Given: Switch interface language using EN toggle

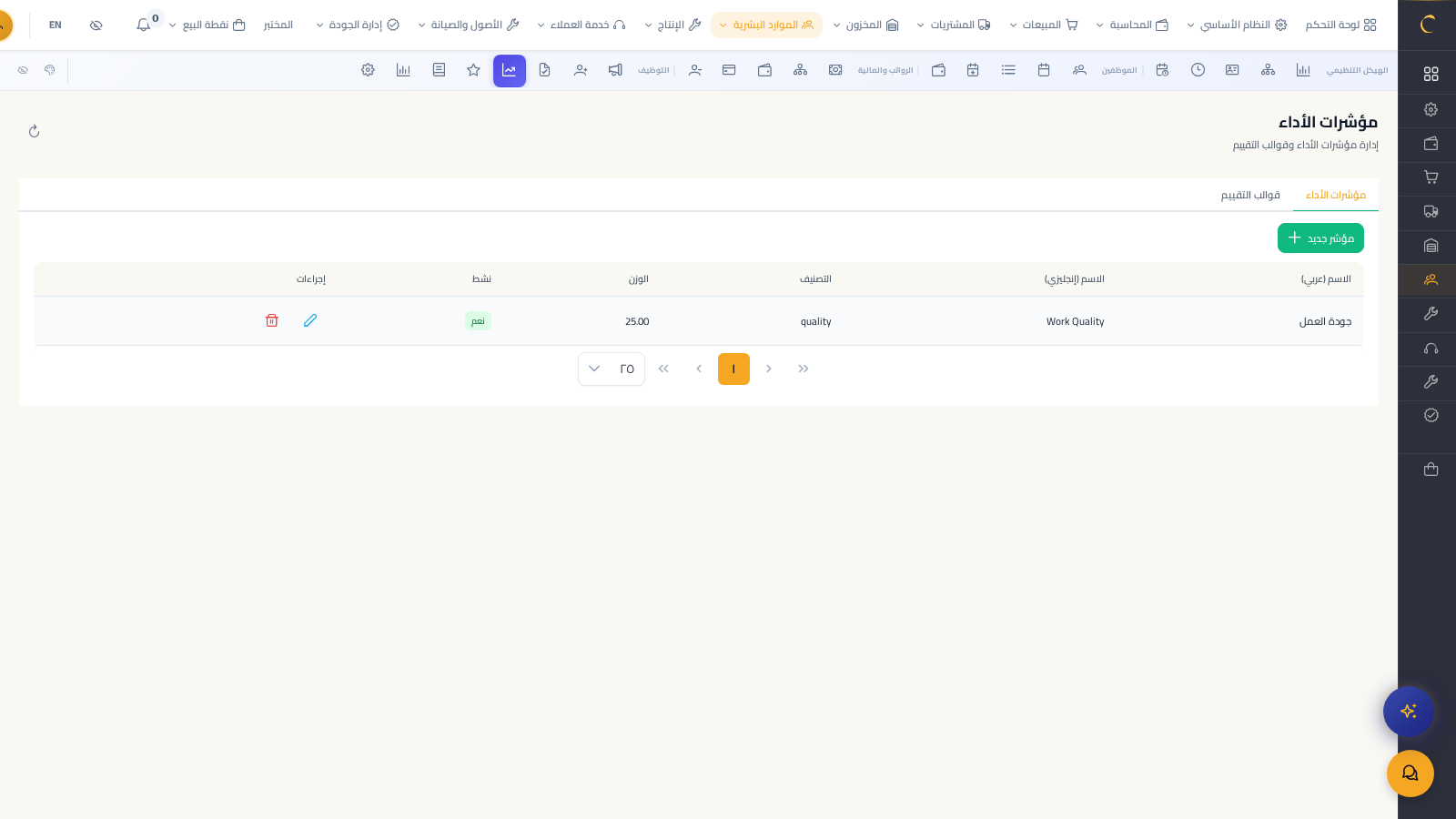Looking at the screenshot, I should (x=56, y=25).
